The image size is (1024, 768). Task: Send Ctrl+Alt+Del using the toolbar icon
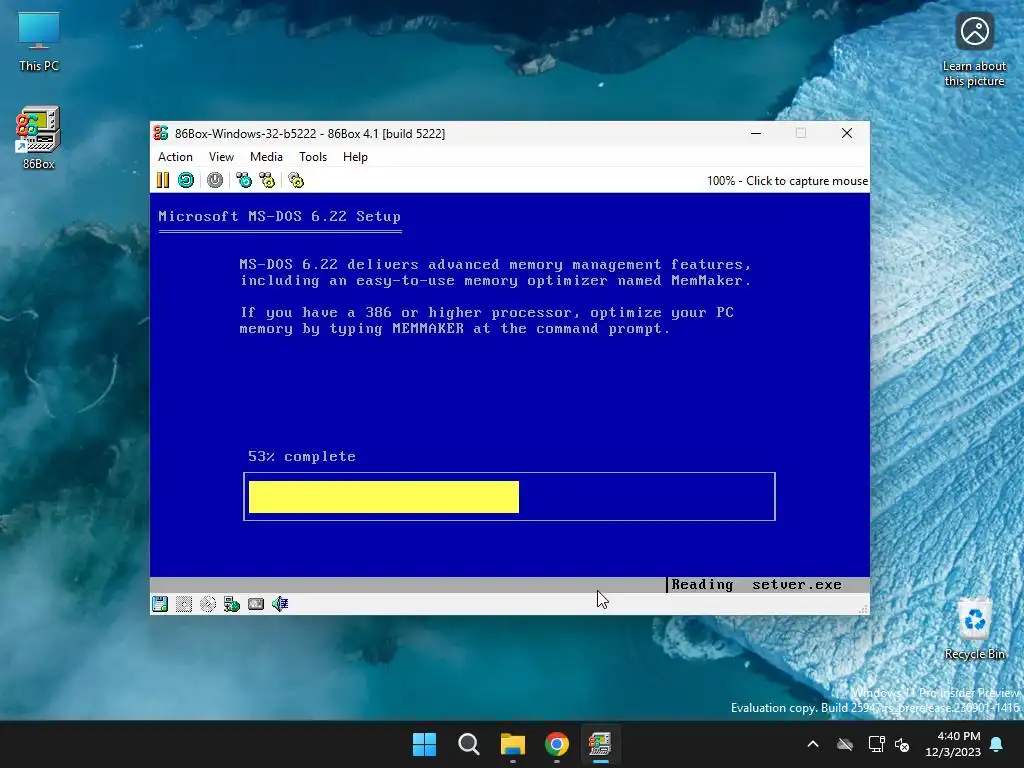(x=244, y=180)
